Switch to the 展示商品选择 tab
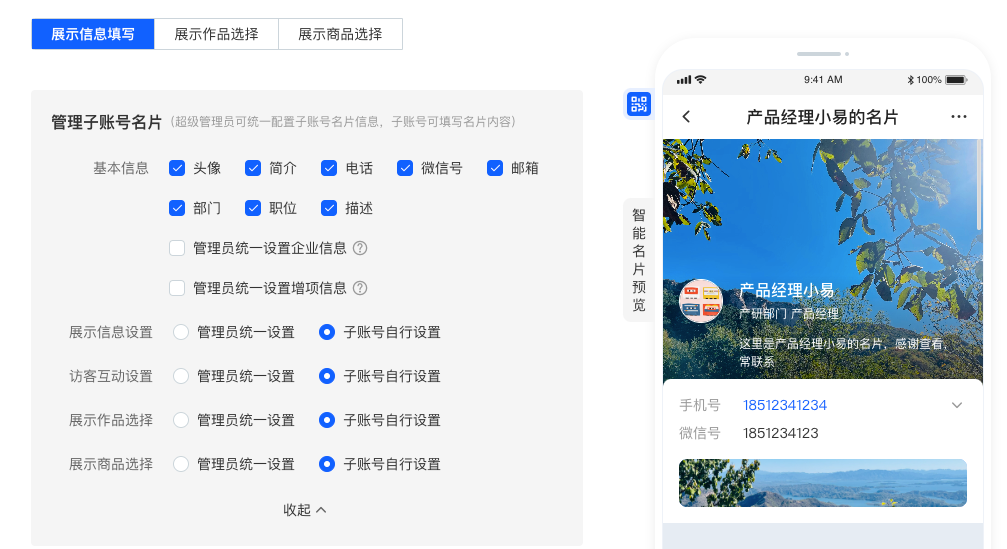Screen dimensions: 1007x549 point(340,34)
